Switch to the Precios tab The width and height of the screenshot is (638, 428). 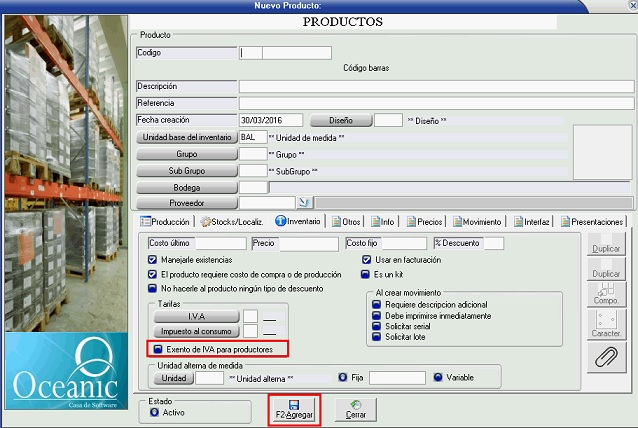click(x=424, y=222)
